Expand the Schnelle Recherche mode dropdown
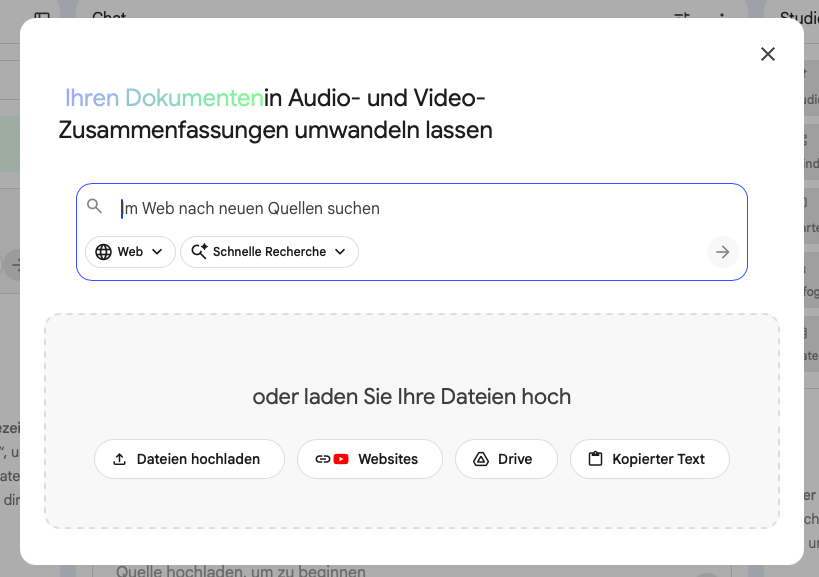The image size is (819, 577). point(269,252)
